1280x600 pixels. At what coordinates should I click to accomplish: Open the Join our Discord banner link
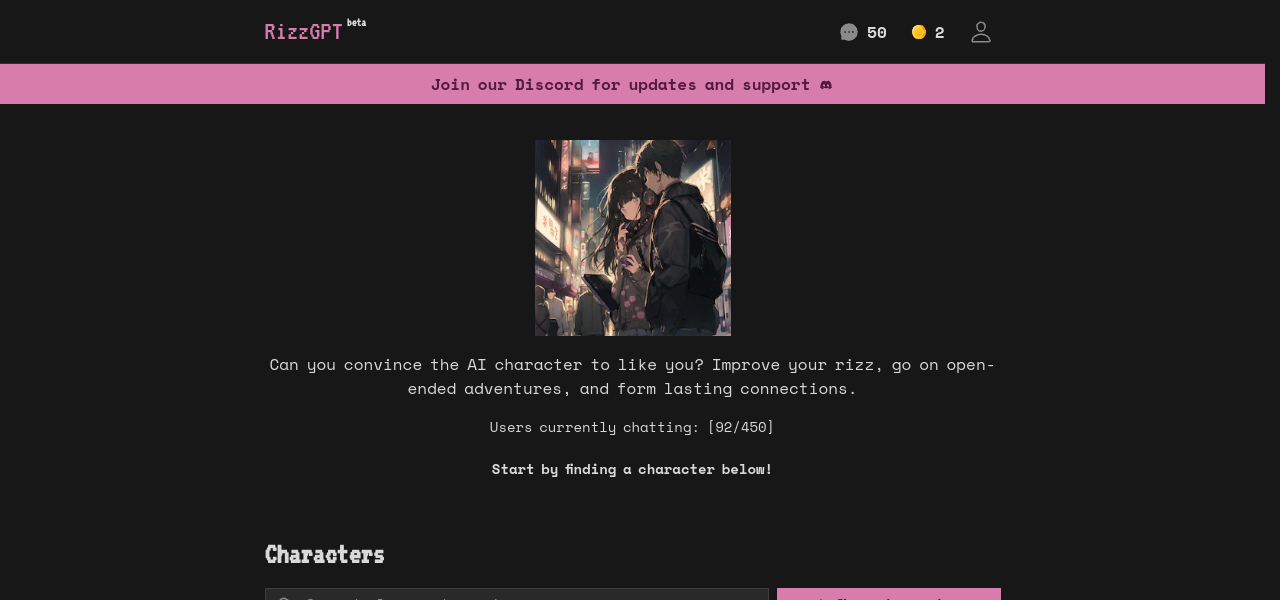point(620,85)
